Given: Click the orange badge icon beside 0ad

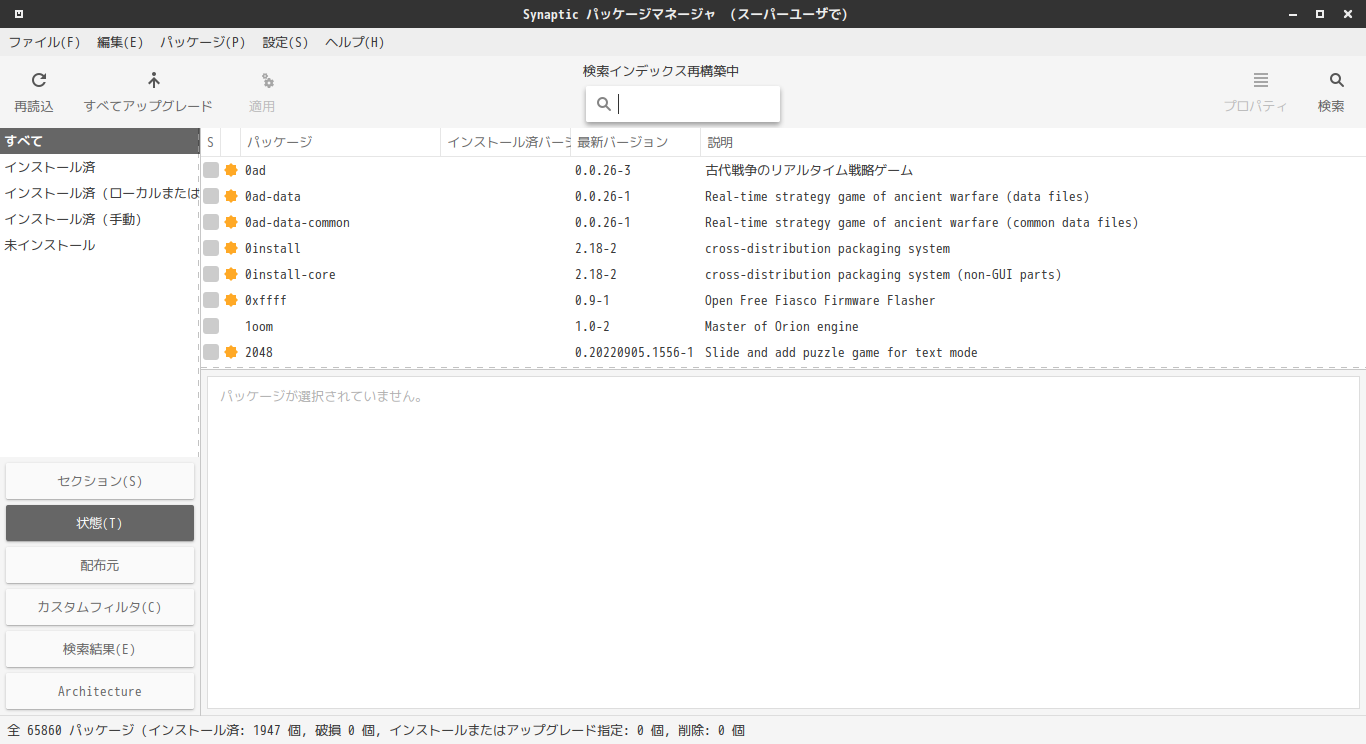Looking at the screenshot, I should pyautogui.click(x=231, y=170).
